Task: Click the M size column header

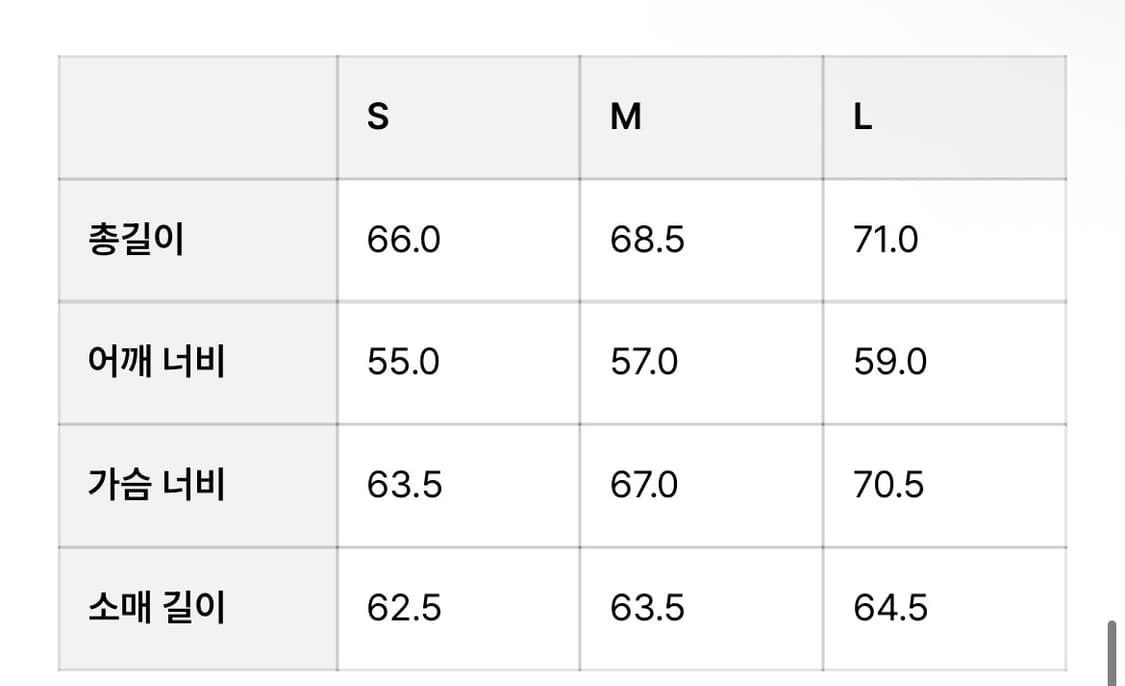Action: tap(626, 118)
